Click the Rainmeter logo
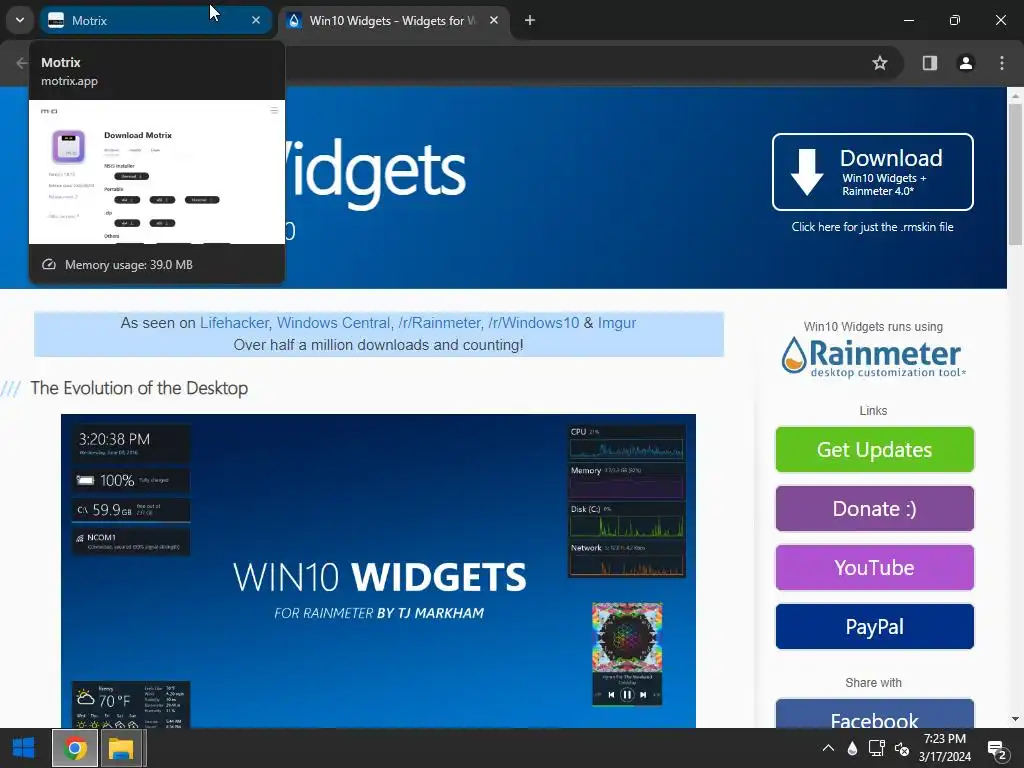1024x768 pixels. 872,357
